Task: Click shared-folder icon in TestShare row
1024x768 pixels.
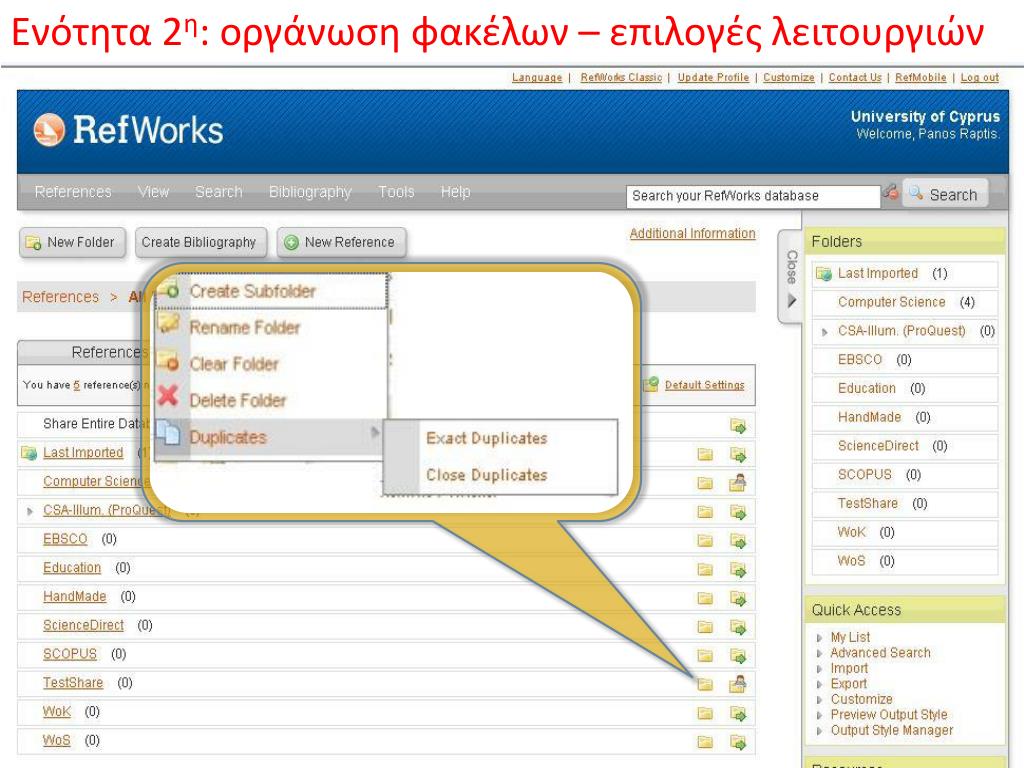Action: [738, 683]
